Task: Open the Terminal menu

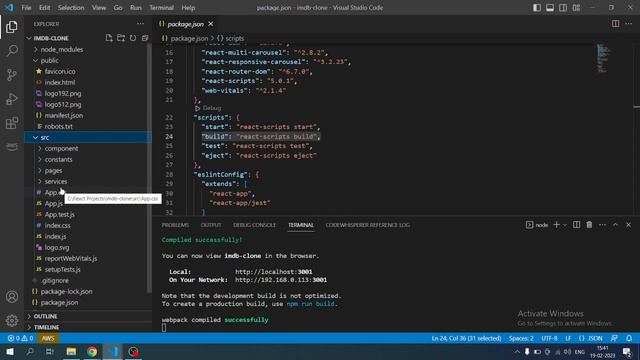Action: coord(161,8)
